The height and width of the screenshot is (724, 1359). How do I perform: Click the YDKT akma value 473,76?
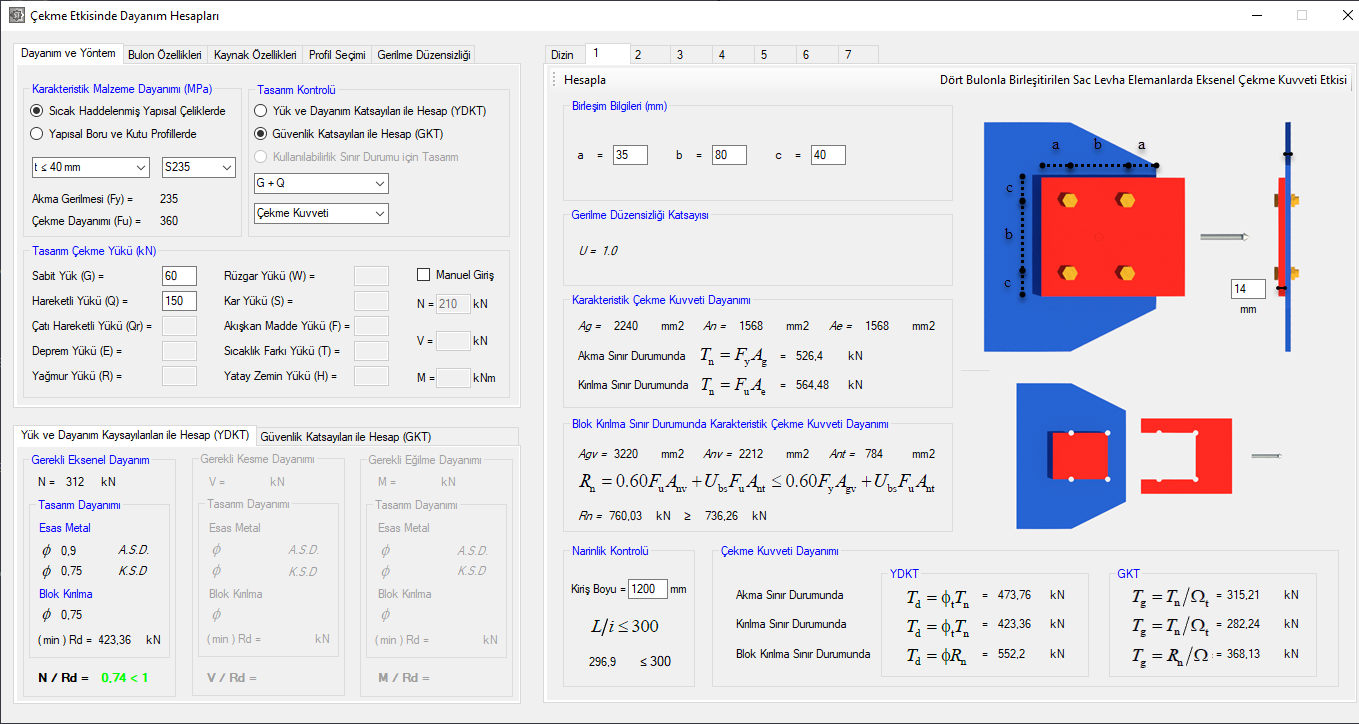[x=1012, y=595]
